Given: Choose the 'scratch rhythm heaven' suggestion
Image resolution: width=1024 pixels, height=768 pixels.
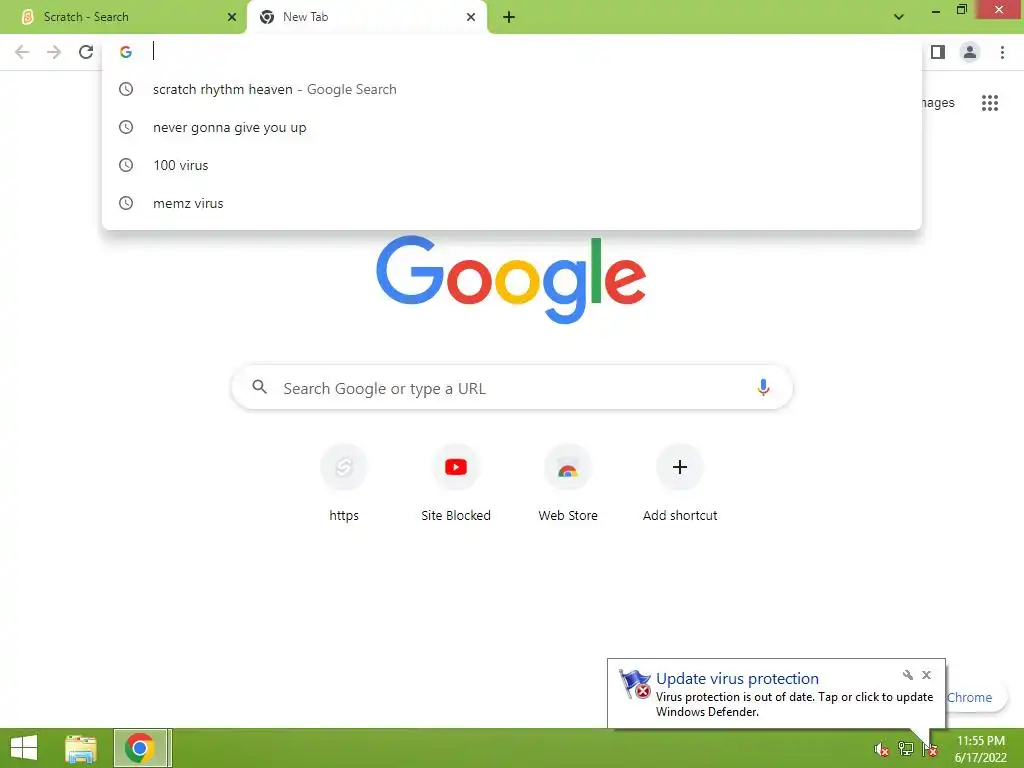Looking at the screenshot, I should (512, 89).
